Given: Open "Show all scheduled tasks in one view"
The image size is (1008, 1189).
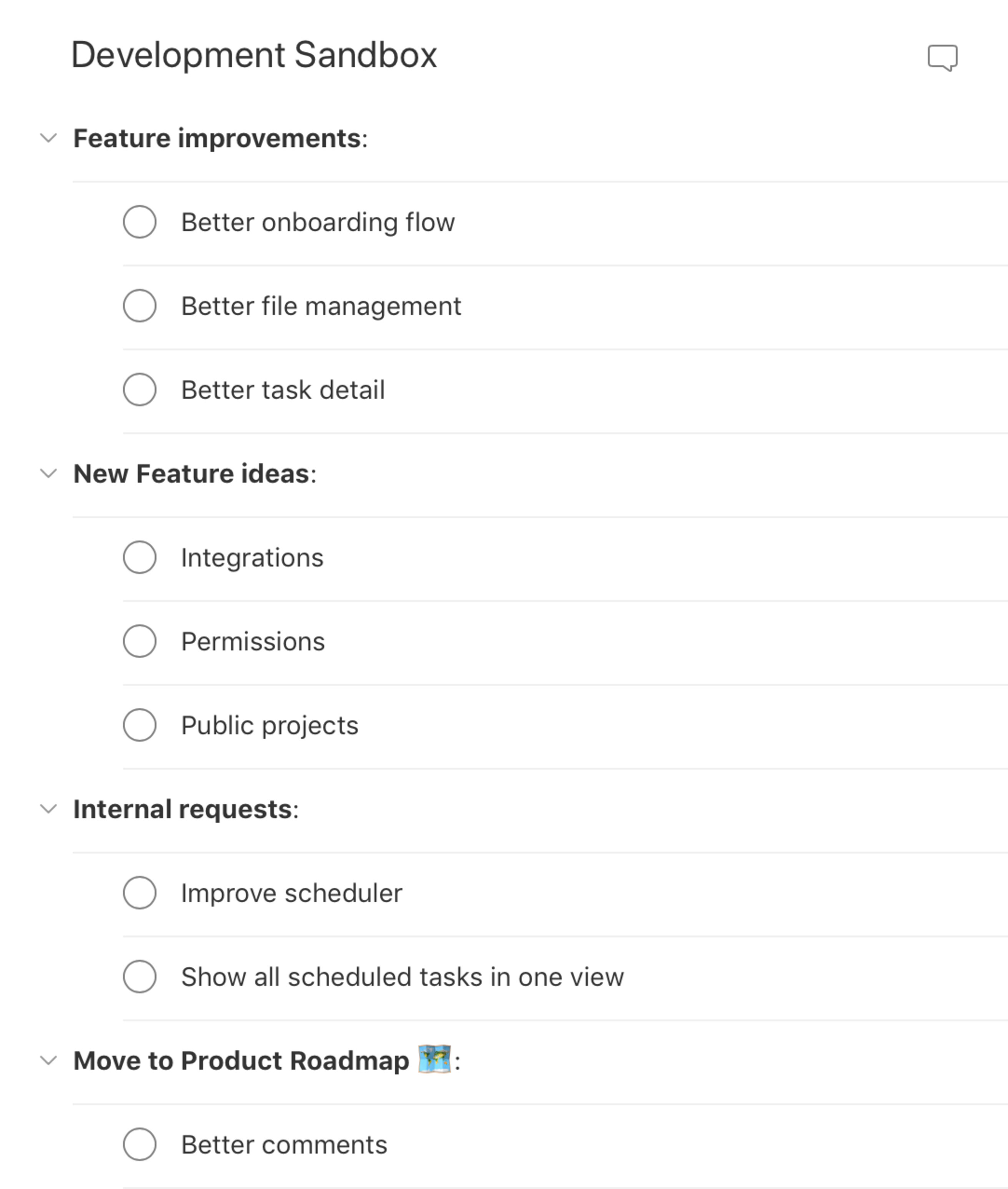Looking at the screenshot, I should pyautogui.click(x=403, y=977).
